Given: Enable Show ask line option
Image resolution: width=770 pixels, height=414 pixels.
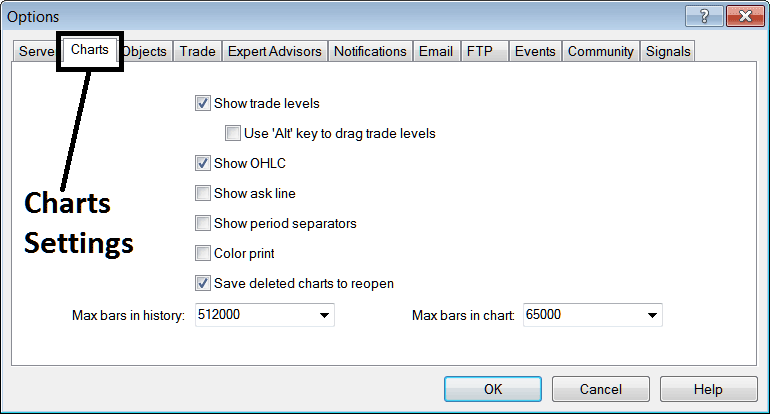Looking at the screenshot, I should coord(204,193).
